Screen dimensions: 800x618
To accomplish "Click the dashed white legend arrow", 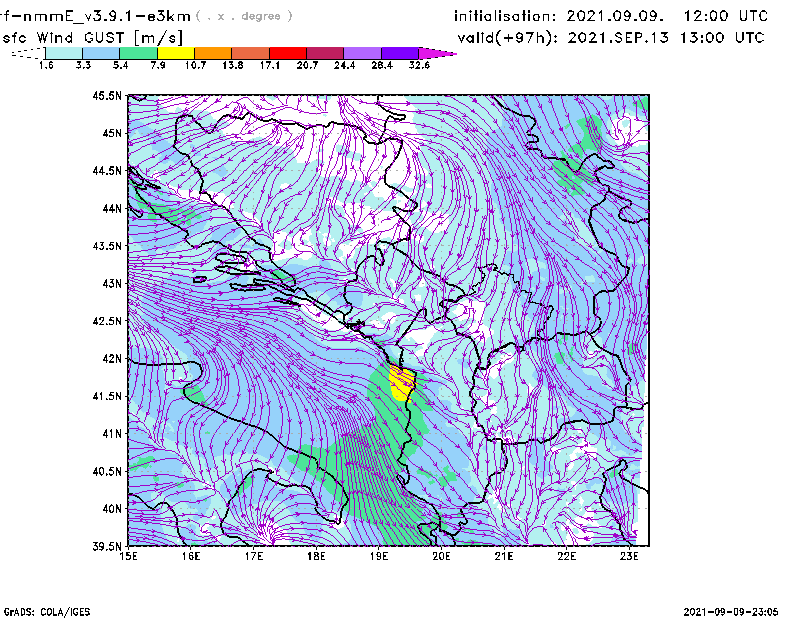I will click(28, 53).
